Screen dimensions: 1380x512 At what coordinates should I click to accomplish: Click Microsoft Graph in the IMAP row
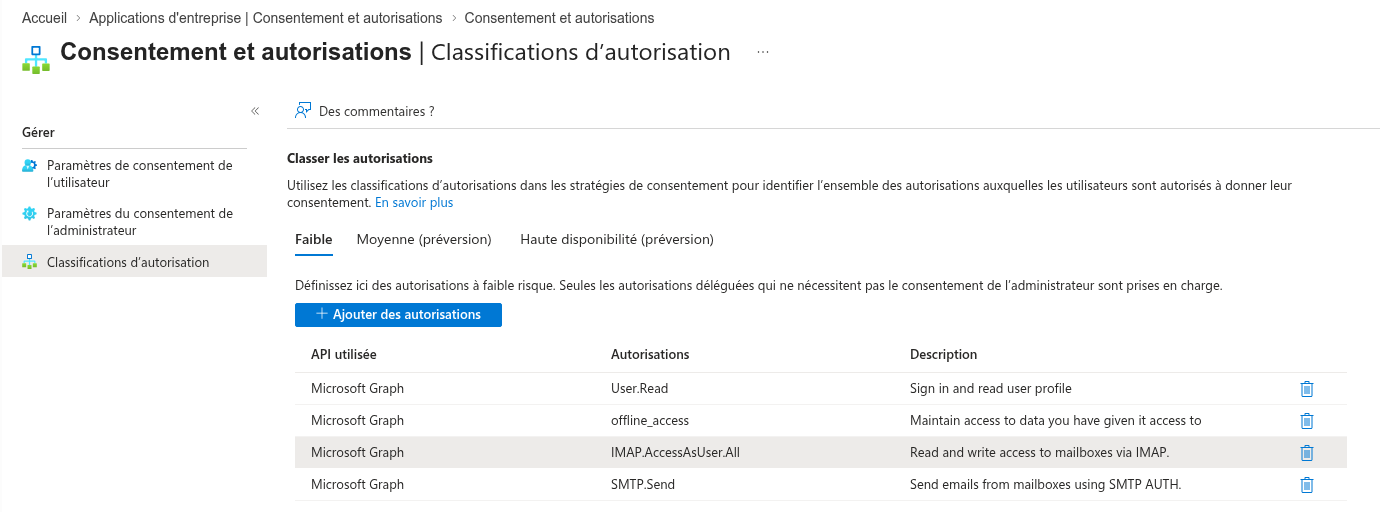click(357, 453)
